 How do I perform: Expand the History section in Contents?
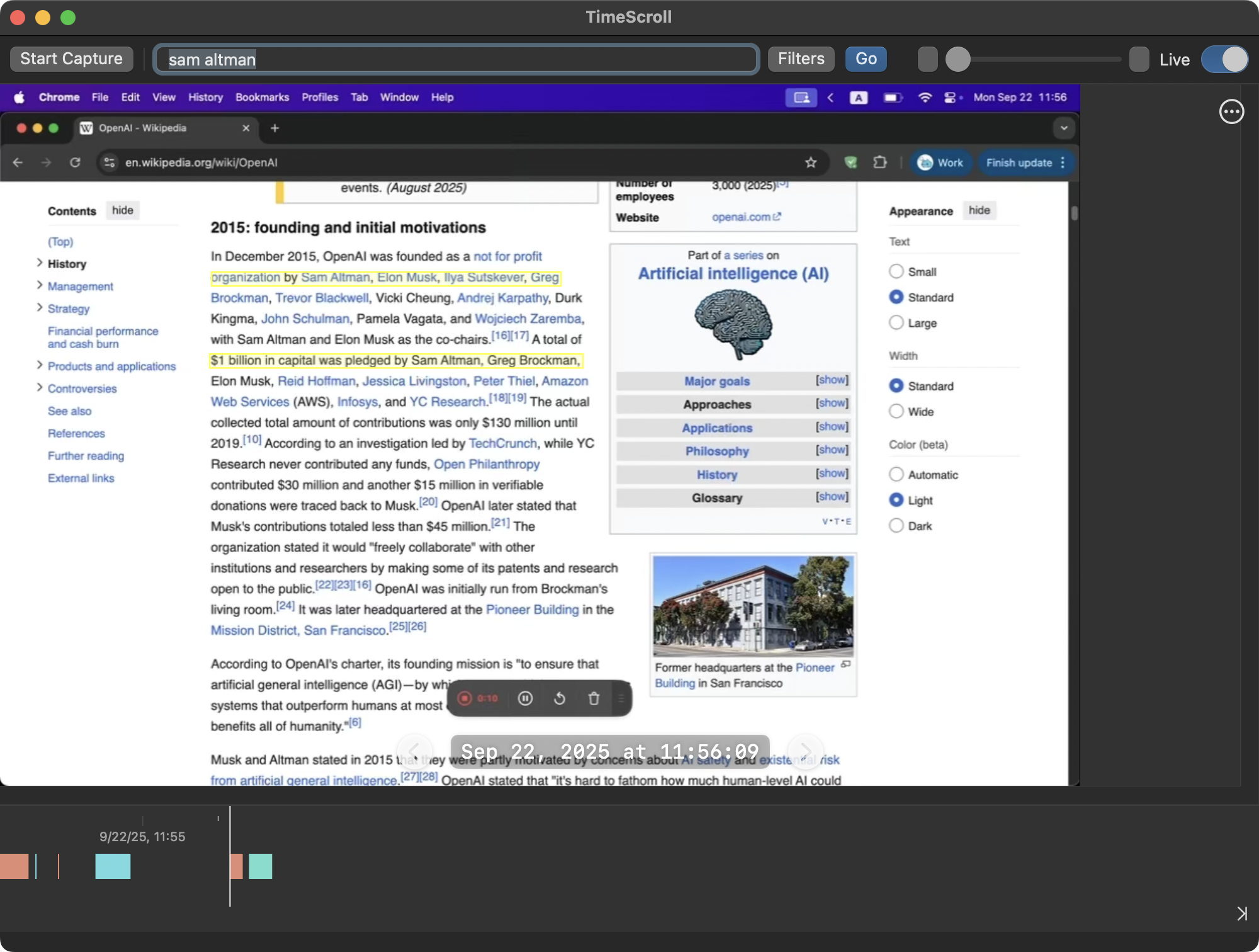click(39, 263)
